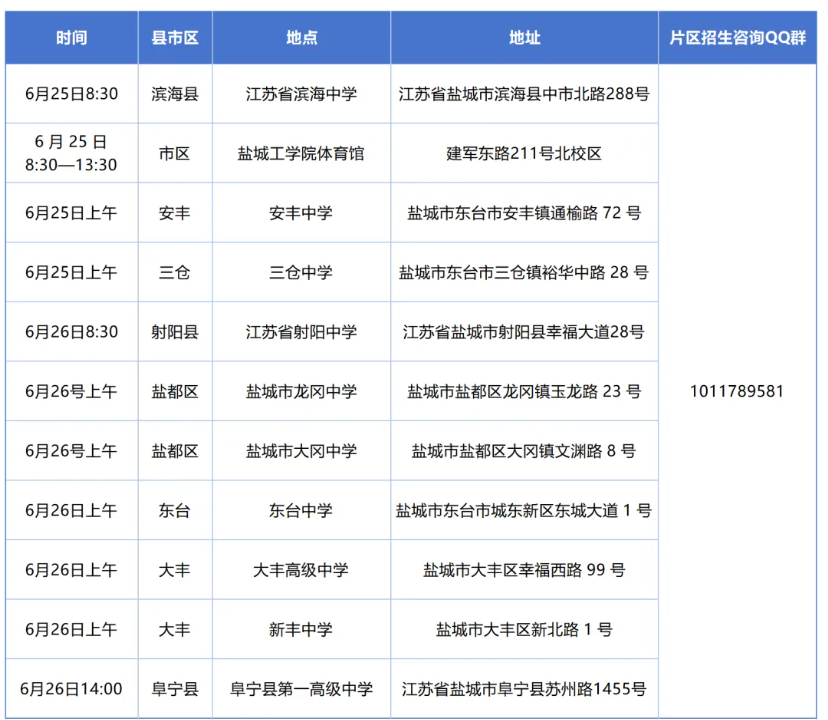Viewport: 828px width, 720px height.
Task: Click the 地址 column header
Action: [x=524, y=38]
